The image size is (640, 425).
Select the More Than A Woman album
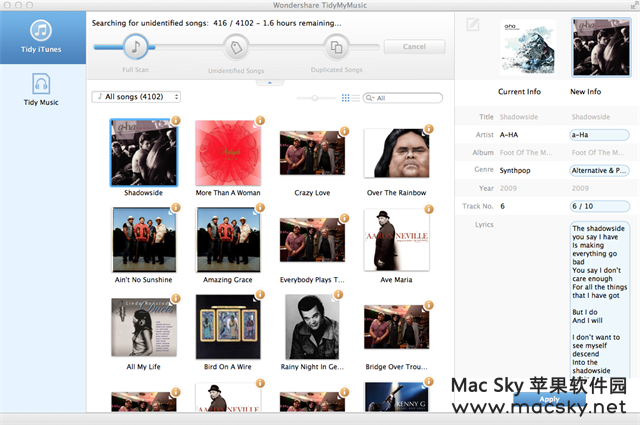pos(228,153)
